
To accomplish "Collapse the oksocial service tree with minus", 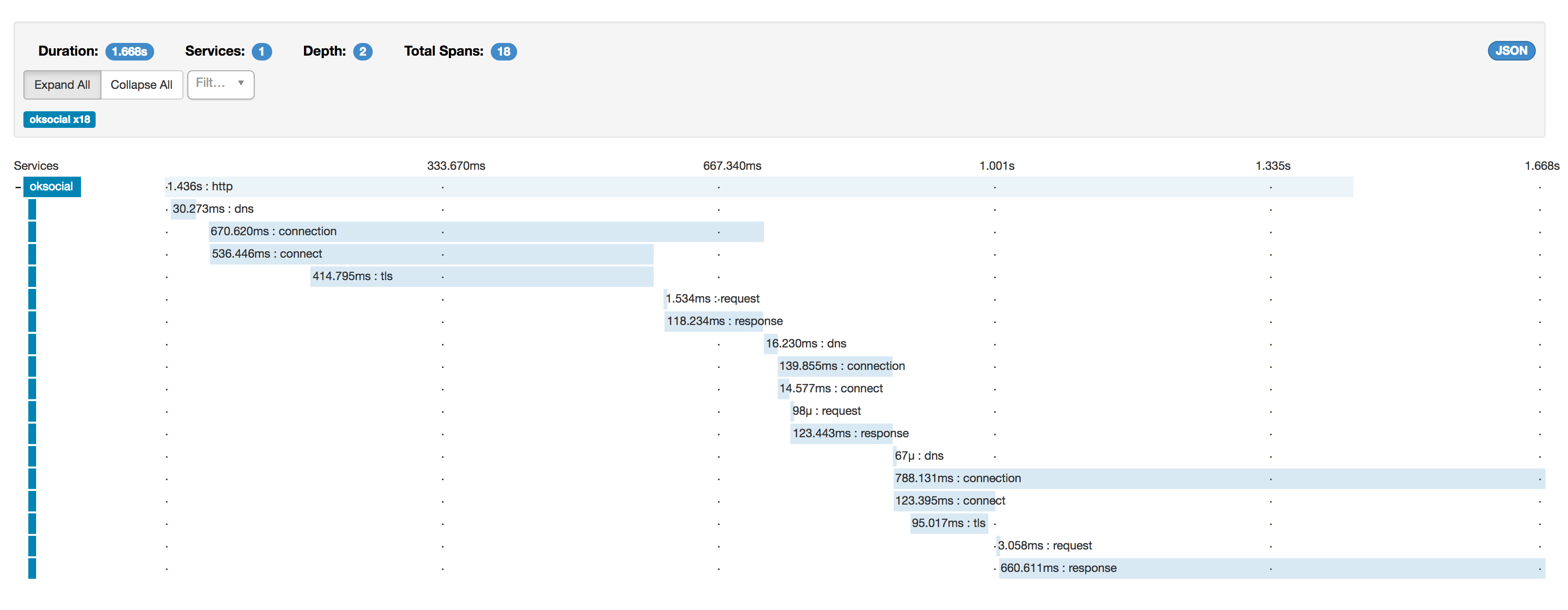I will pyautogui.click(x=18, y=187).
